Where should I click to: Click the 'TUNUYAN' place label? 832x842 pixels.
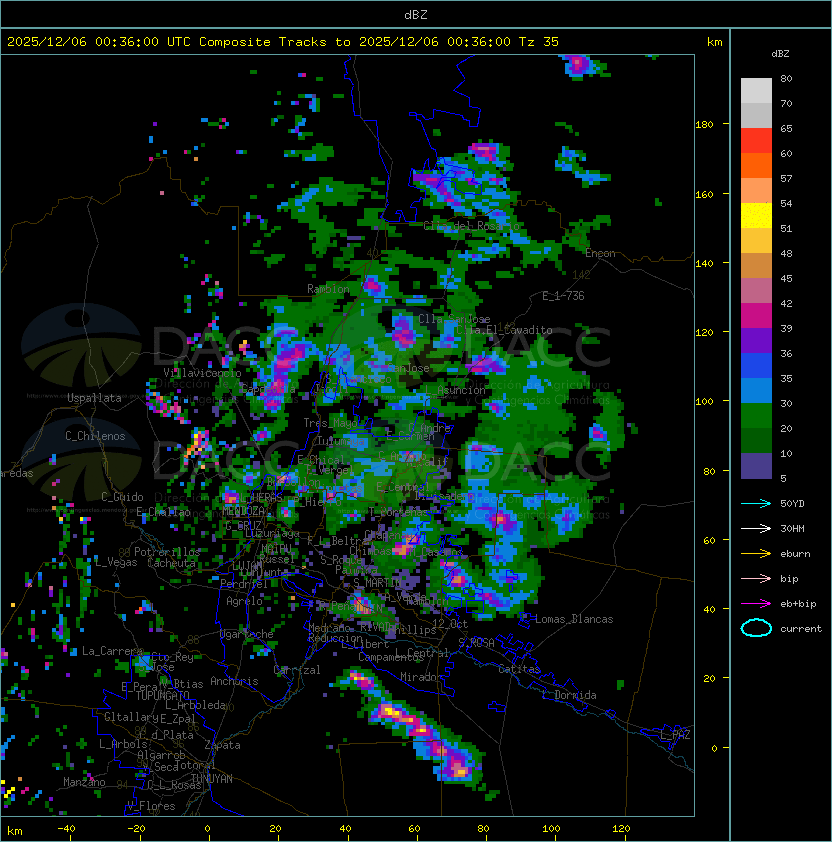[x=212, y=779]
